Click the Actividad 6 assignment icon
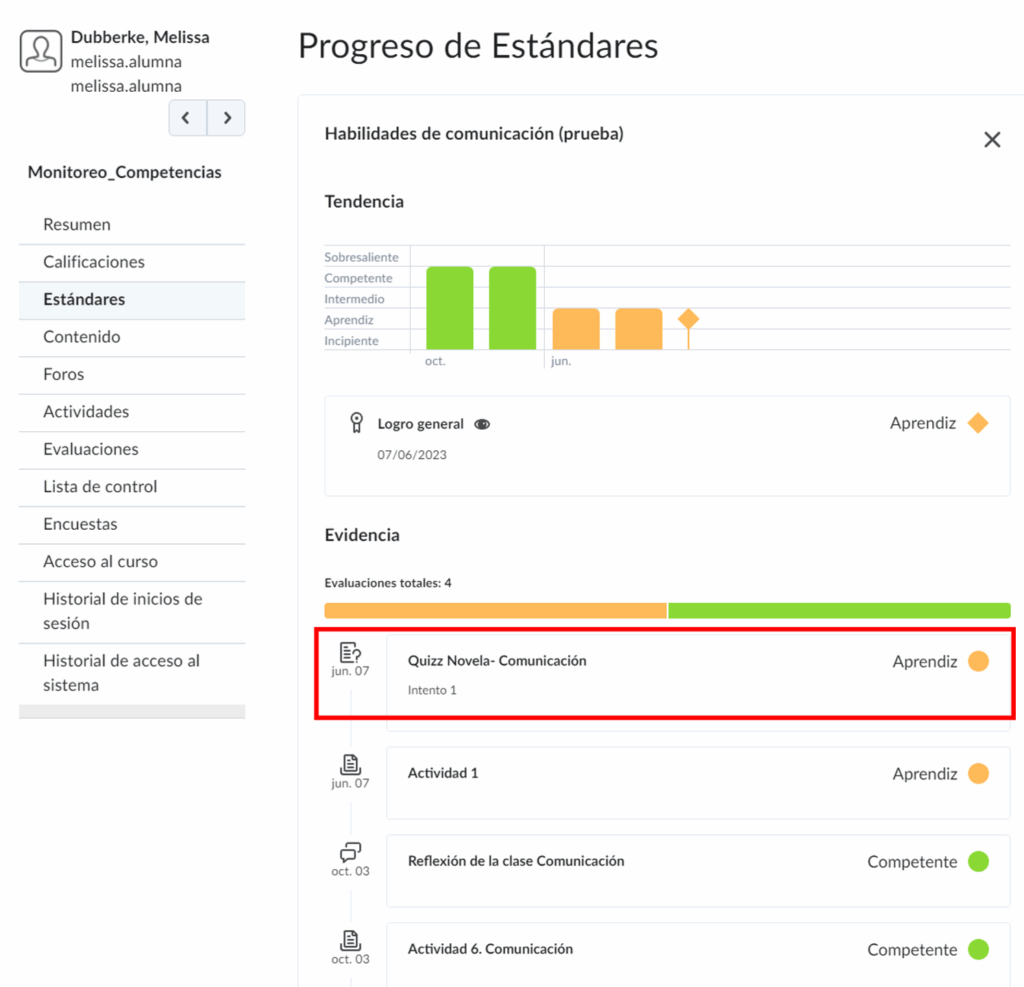This screenshot has height=987, width=1024. pyautogui.click(x=350, y=940)
